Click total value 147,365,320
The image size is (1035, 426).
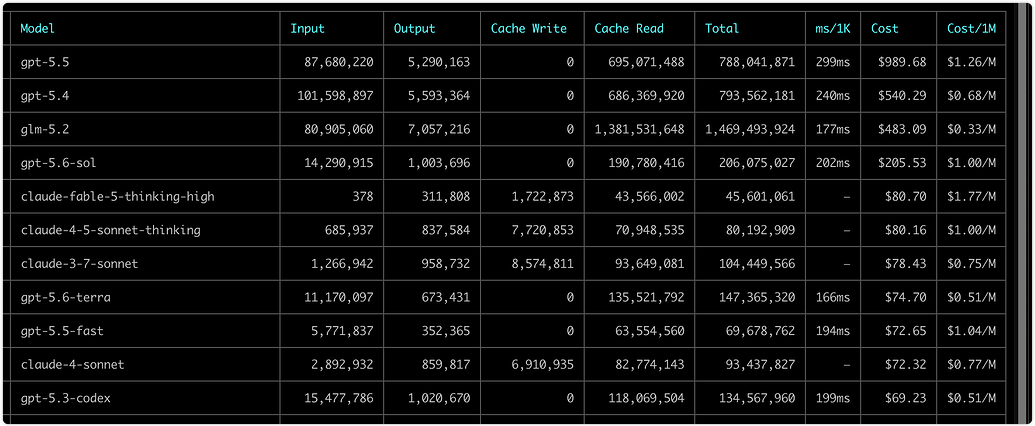tap(757, 297)
